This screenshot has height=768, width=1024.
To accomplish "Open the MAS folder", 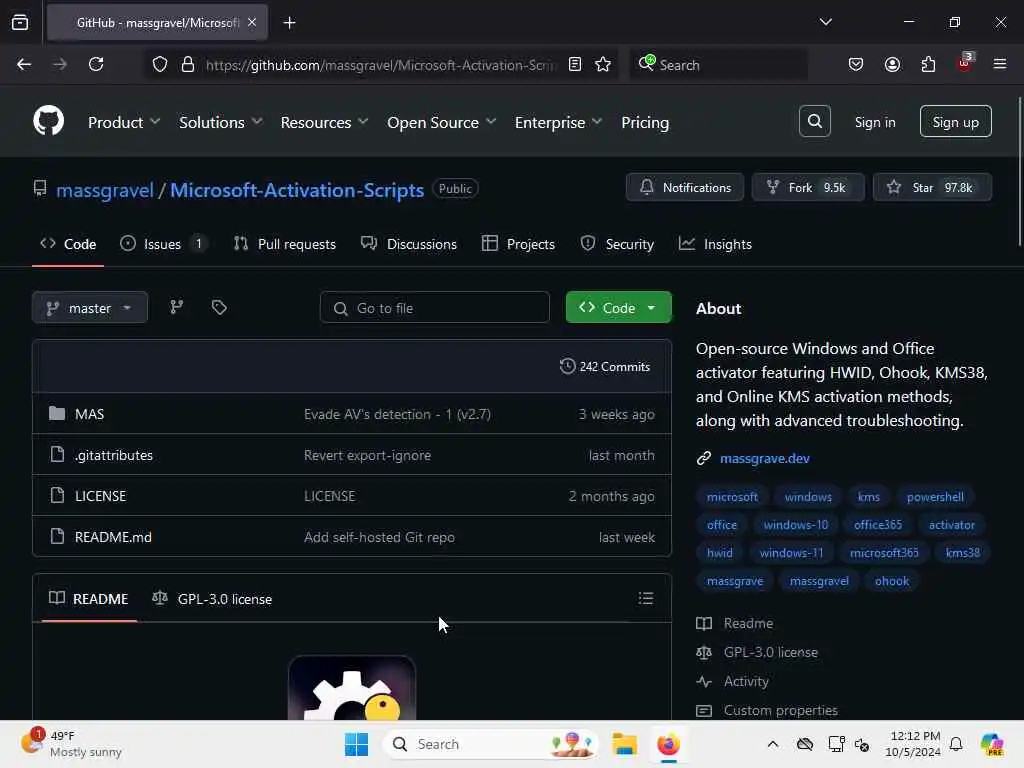I will coord(89,414).
